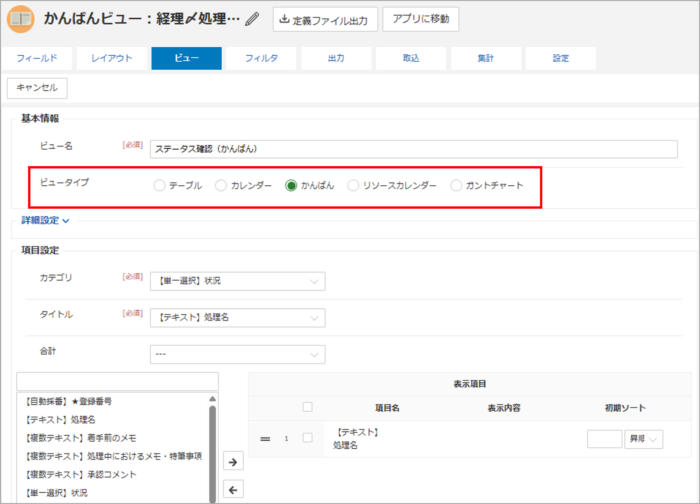Open the レイアウト tab
The image size is (700, 504).
click(112, 58)
